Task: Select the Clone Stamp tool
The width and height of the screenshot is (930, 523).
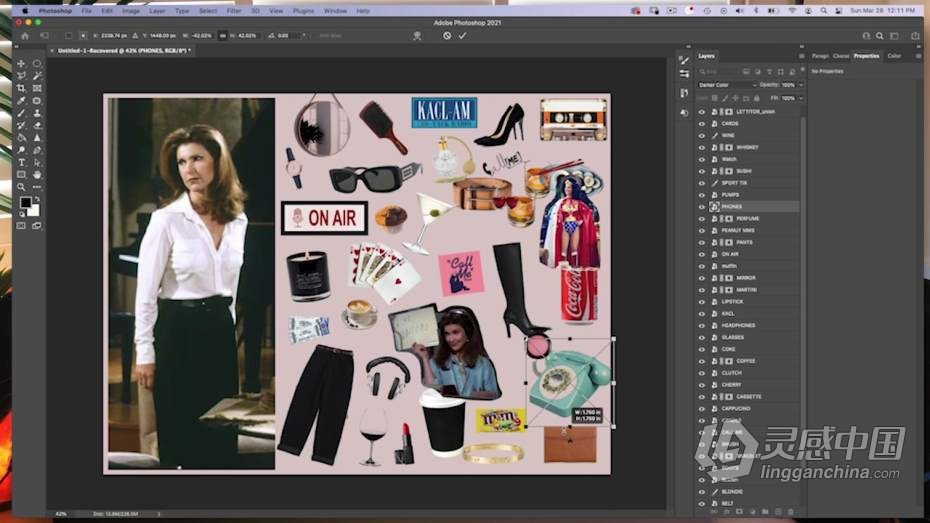Action: (37, 113)
